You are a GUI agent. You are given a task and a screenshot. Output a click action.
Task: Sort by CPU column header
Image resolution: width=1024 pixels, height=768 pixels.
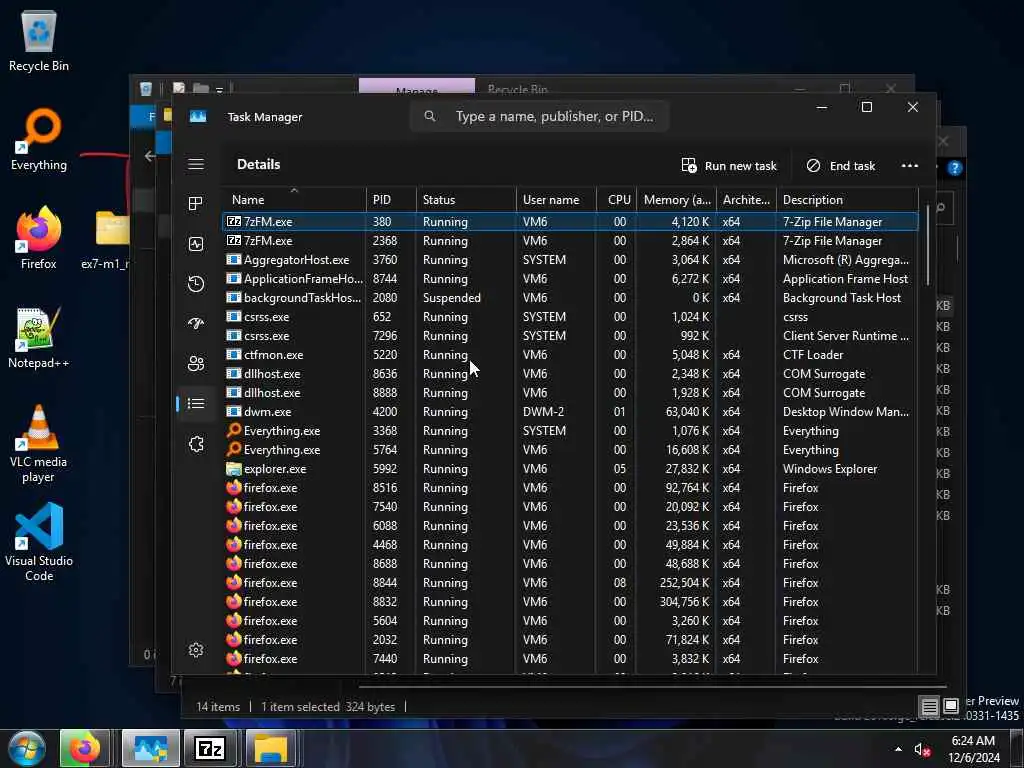tap(616, 200)
